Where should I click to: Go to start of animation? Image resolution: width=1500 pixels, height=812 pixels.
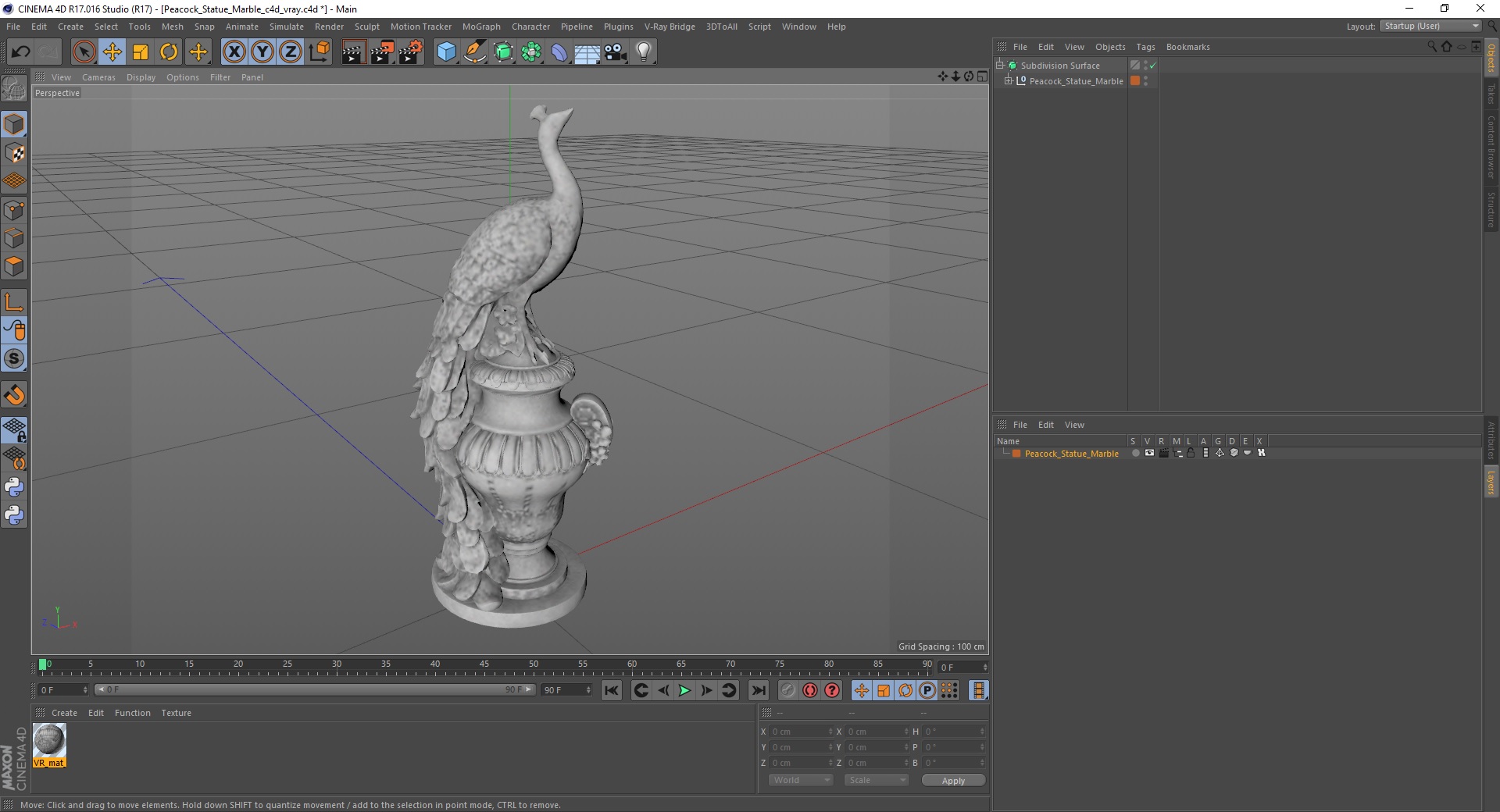[x=612, y=690]
